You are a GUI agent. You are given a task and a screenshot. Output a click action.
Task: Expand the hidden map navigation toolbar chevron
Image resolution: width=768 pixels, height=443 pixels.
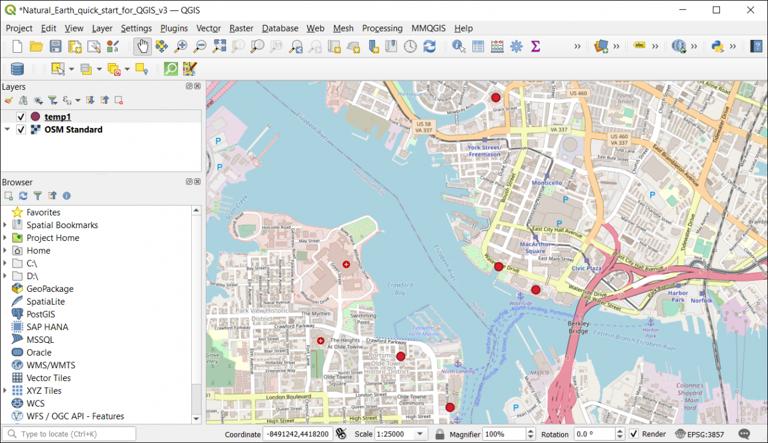click(577, 47)
